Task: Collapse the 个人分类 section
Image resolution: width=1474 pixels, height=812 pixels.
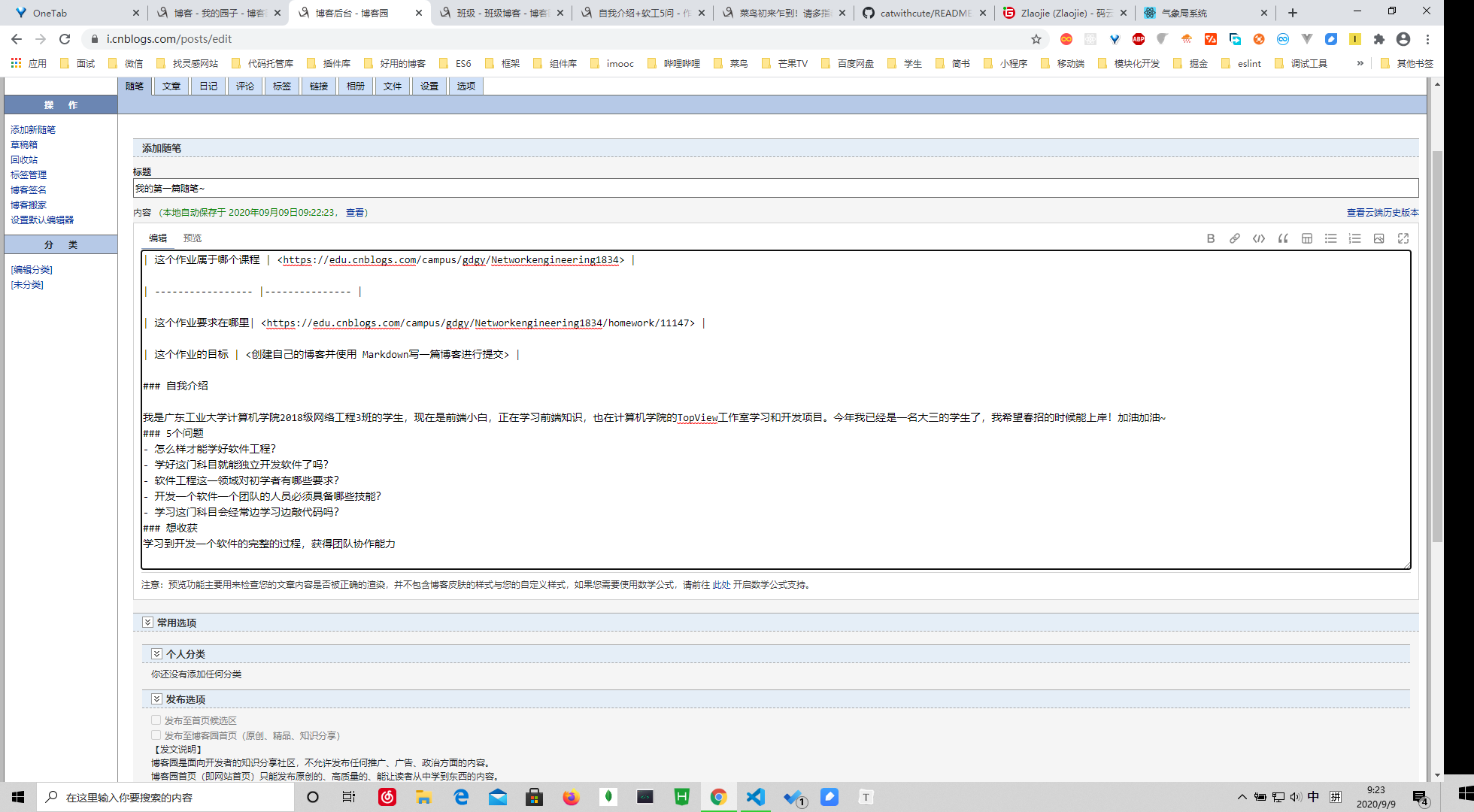Action: click(157, 654)
